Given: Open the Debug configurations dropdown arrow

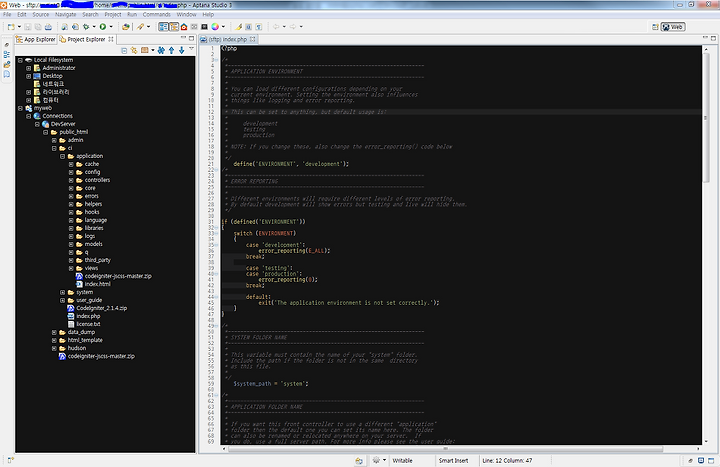Looking at the screenshot, I should point(94,27).
